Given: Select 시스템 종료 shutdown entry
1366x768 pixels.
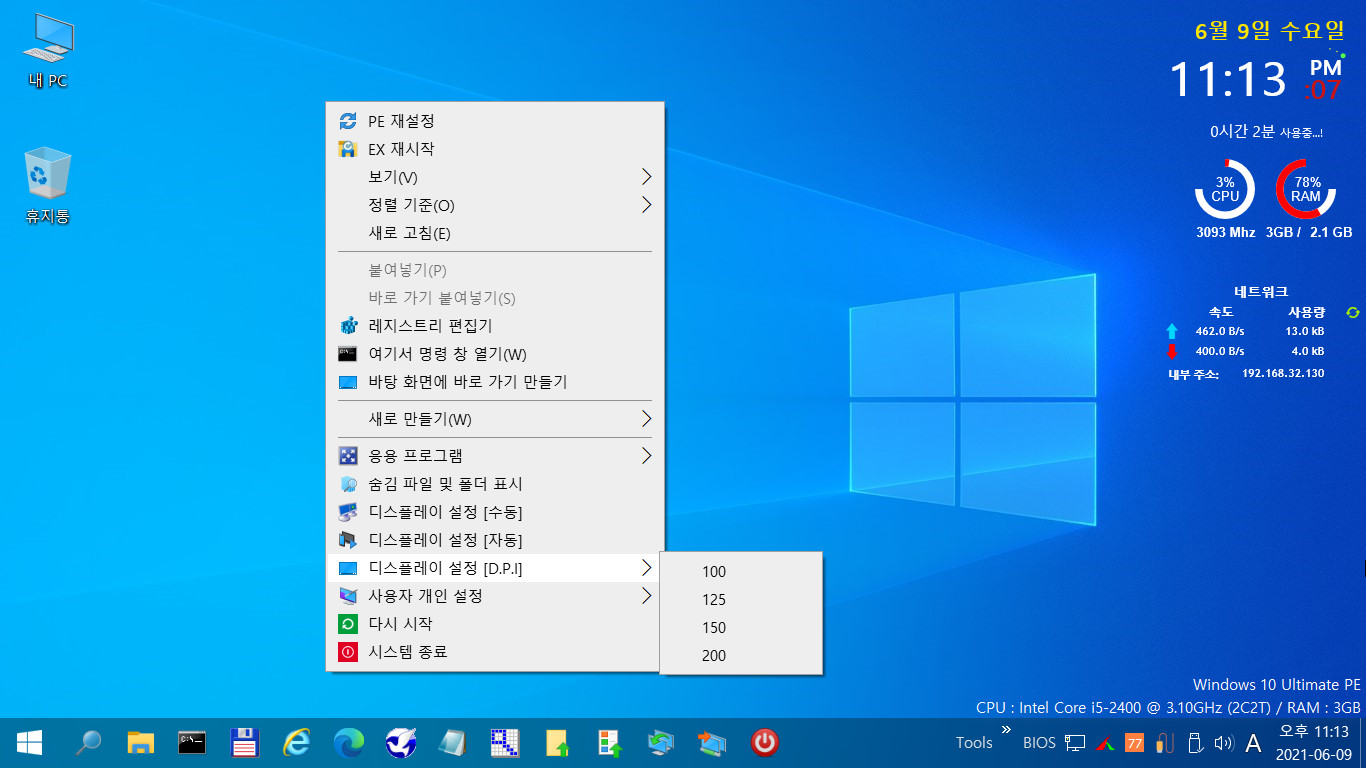Looking at the screenshot, I should (x=495, y=652).
